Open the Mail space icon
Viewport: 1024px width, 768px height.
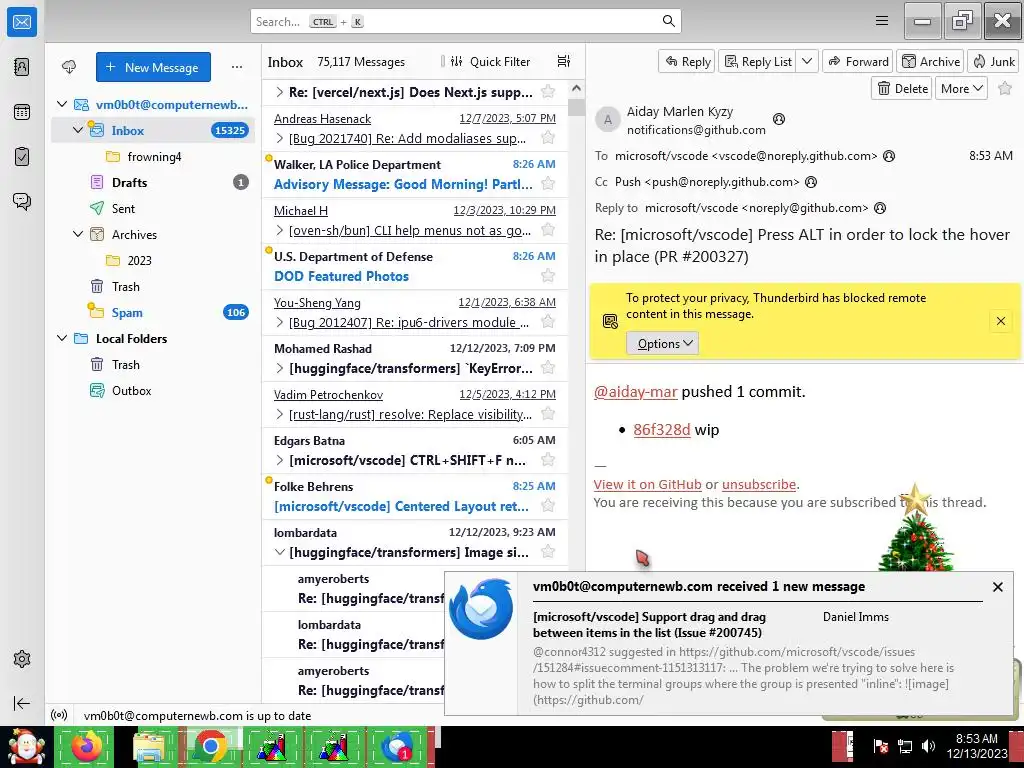pos(22,22)
